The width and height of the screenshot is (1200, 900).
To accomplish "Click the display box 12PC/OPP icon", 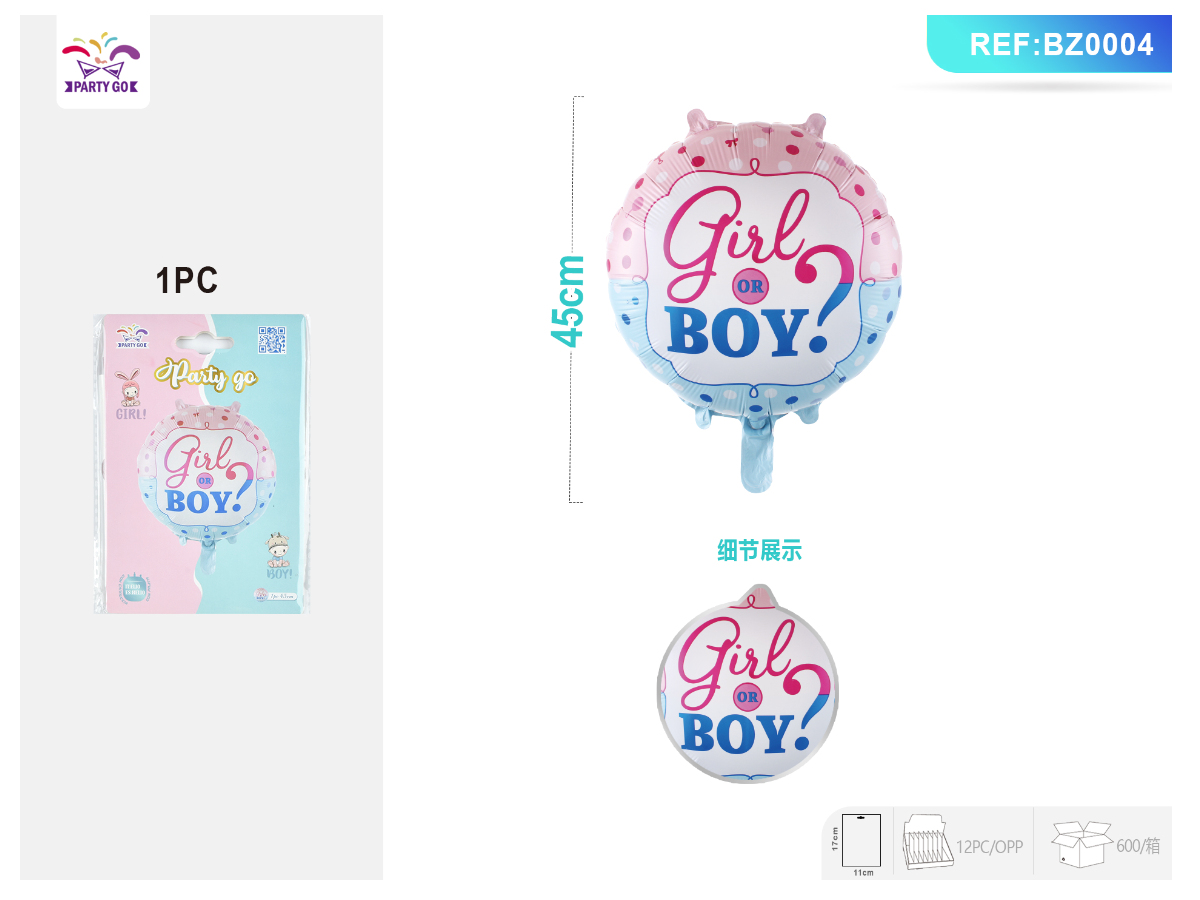I will 927,845.
